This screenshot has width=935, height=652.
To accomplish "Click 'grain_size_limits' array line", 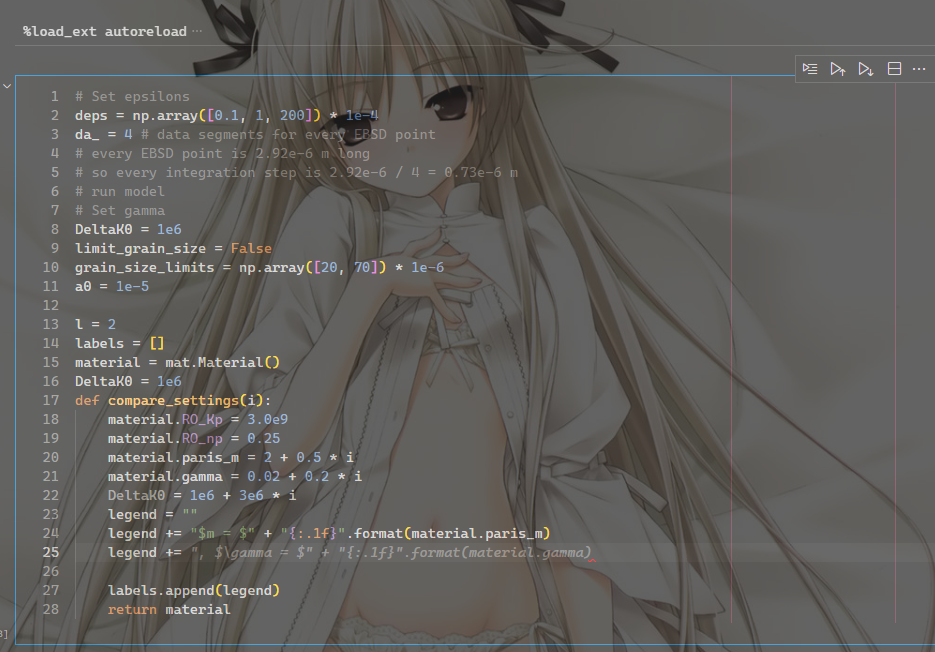I will click(259, 267).
